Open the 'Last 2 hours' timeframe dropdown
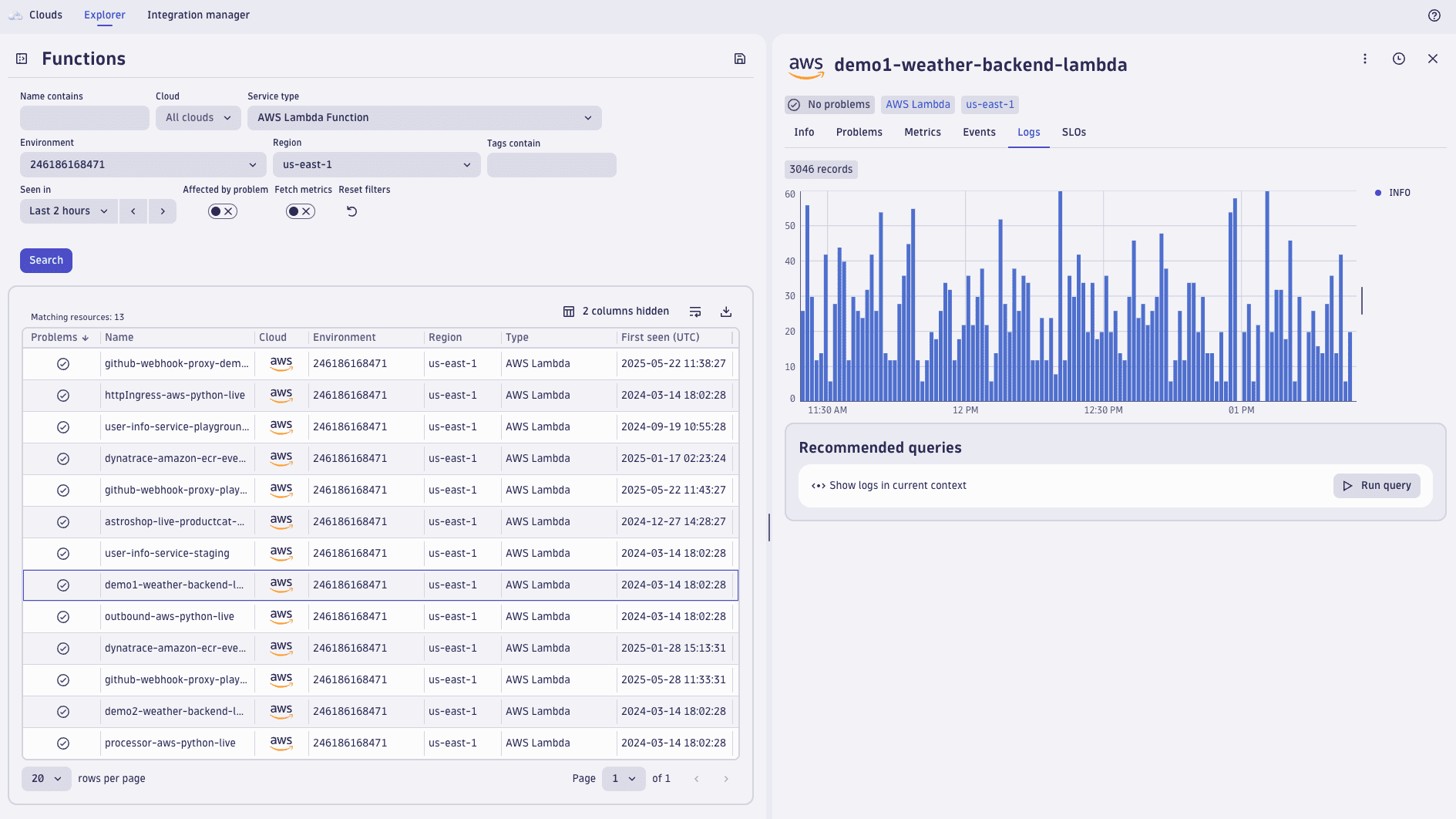This screenshot has height=819, width=1456. (69, 211)
